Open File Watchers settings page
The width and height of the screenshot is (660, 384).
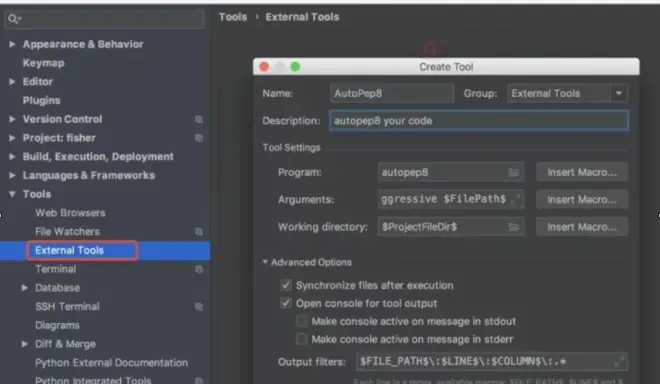(x=67, y=232)
